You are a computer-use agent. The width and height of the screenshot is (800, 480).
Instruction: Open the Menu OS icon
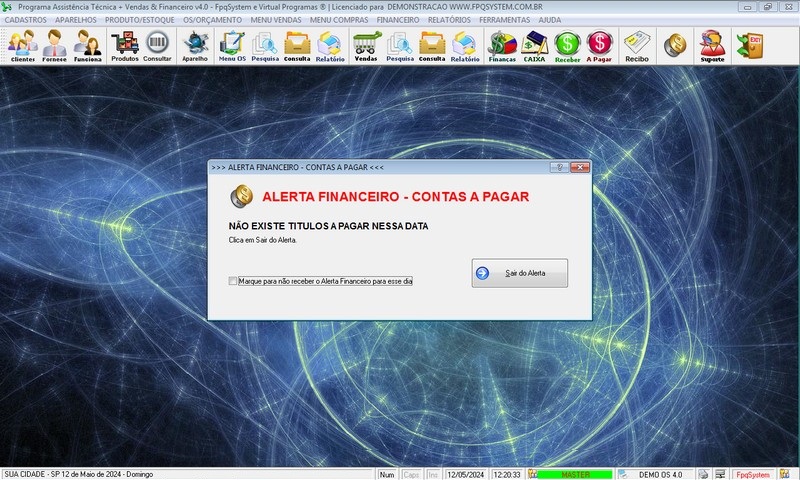(232, 45)
